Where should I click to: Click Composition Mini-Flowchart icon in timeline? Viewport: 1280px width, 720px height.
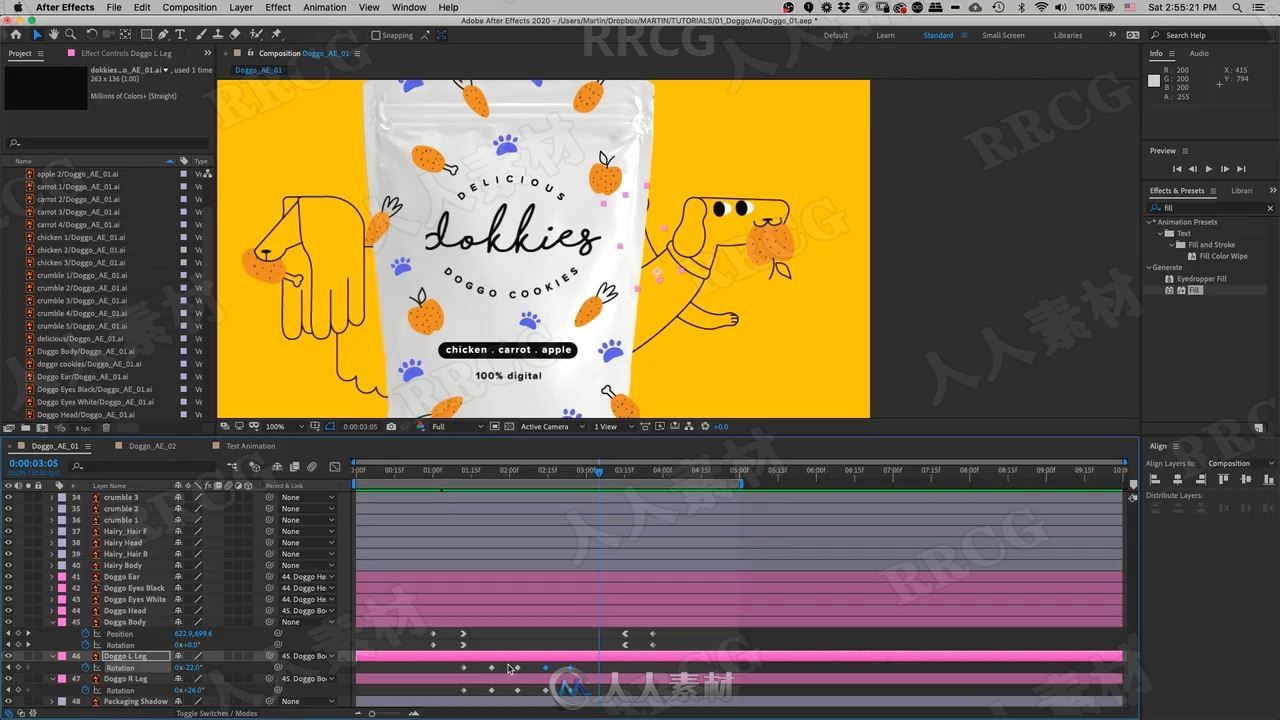[x=233, y=467]
